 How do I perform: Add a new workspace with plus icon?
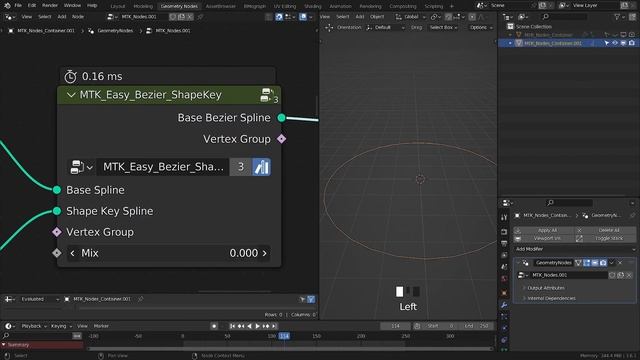click(x=451, y=6)
